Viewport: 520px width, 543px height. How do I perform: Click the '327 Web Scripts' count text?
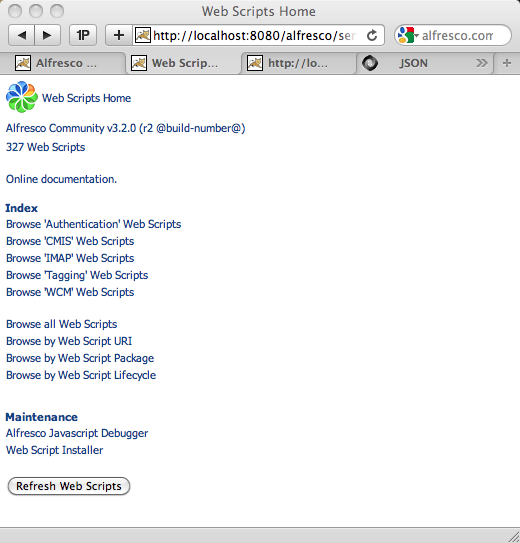click(45, 147)
